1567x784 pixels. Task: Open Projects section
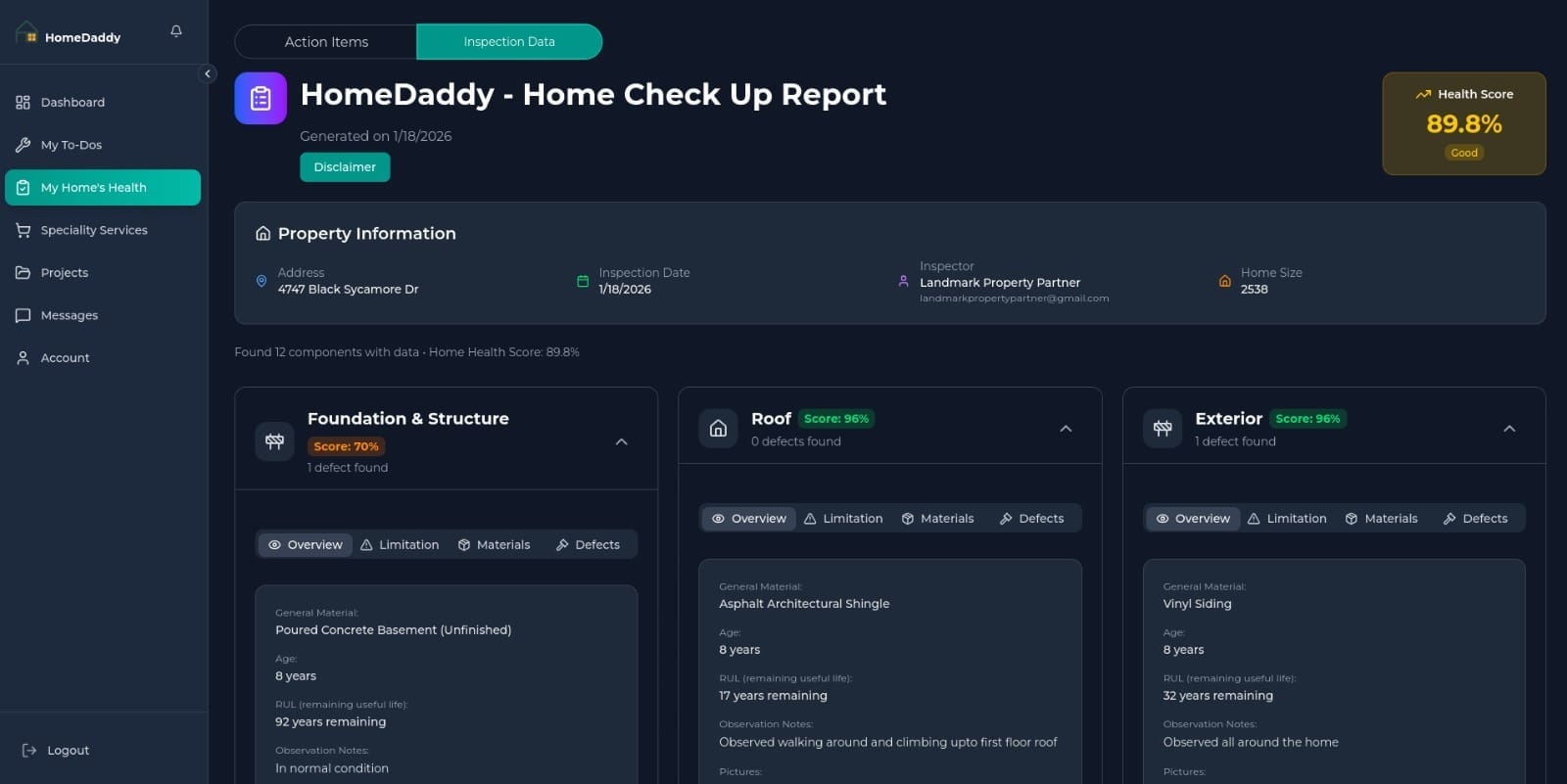tap(103, 272)
